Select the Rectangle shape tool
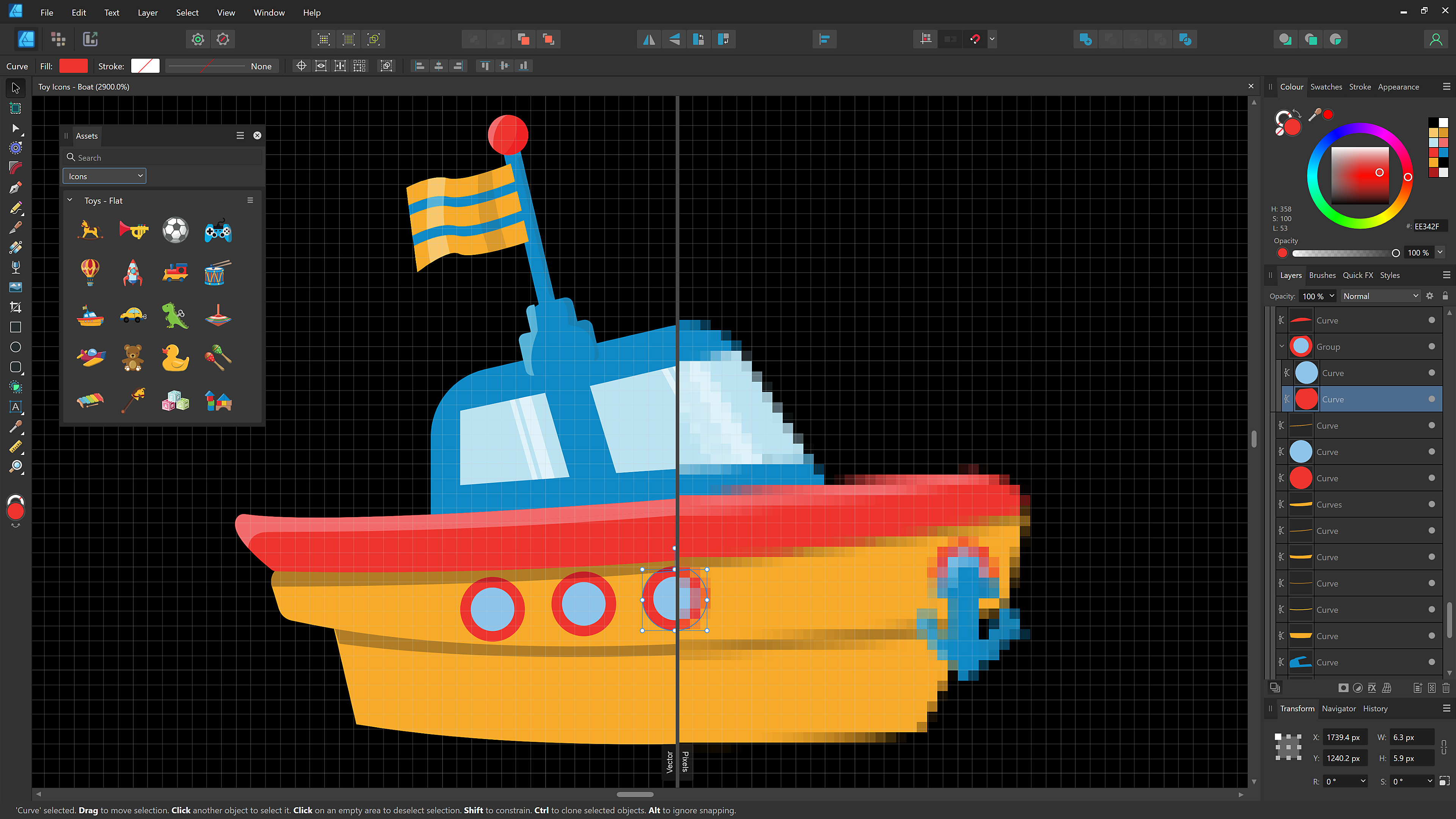 coord(16,327)
